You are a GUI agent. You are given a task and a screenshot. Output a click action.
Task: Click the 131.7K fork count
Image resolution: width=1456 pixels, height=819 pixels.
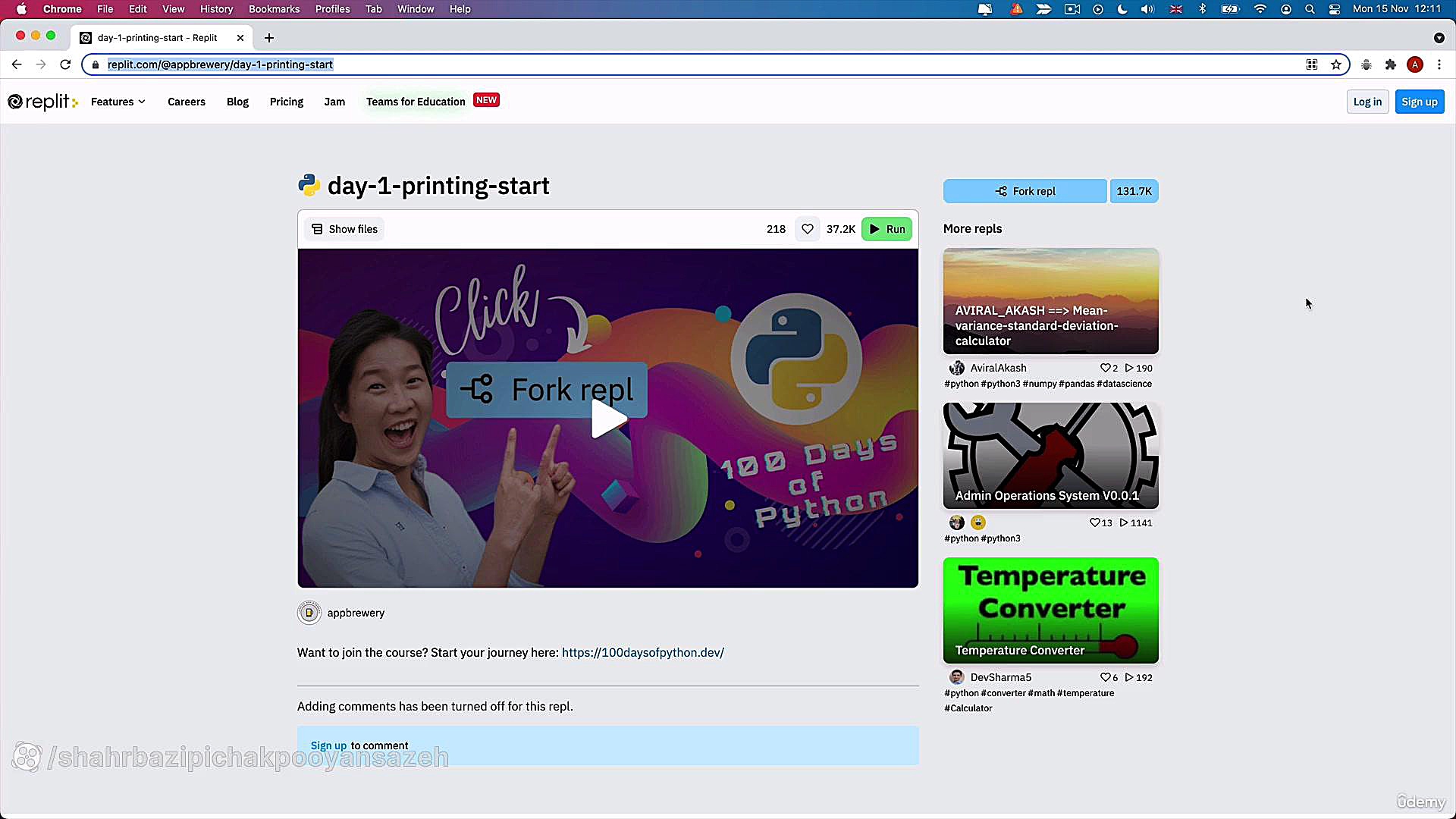tap(1134, 191)
